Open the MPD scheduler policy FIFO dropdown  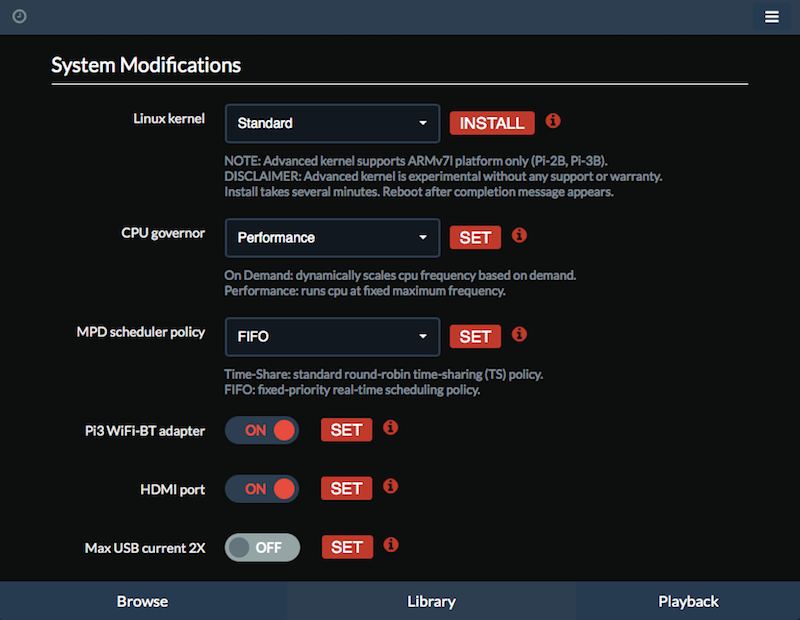tap(332, 337)
